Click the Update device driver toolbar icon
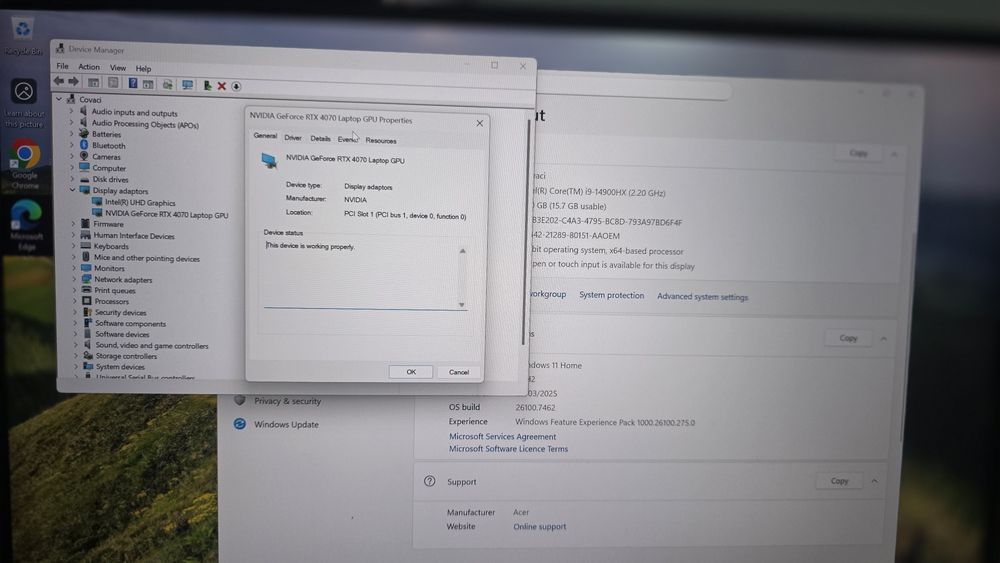This screenshot has height=563, width=1000. click(x=207, y=85)
